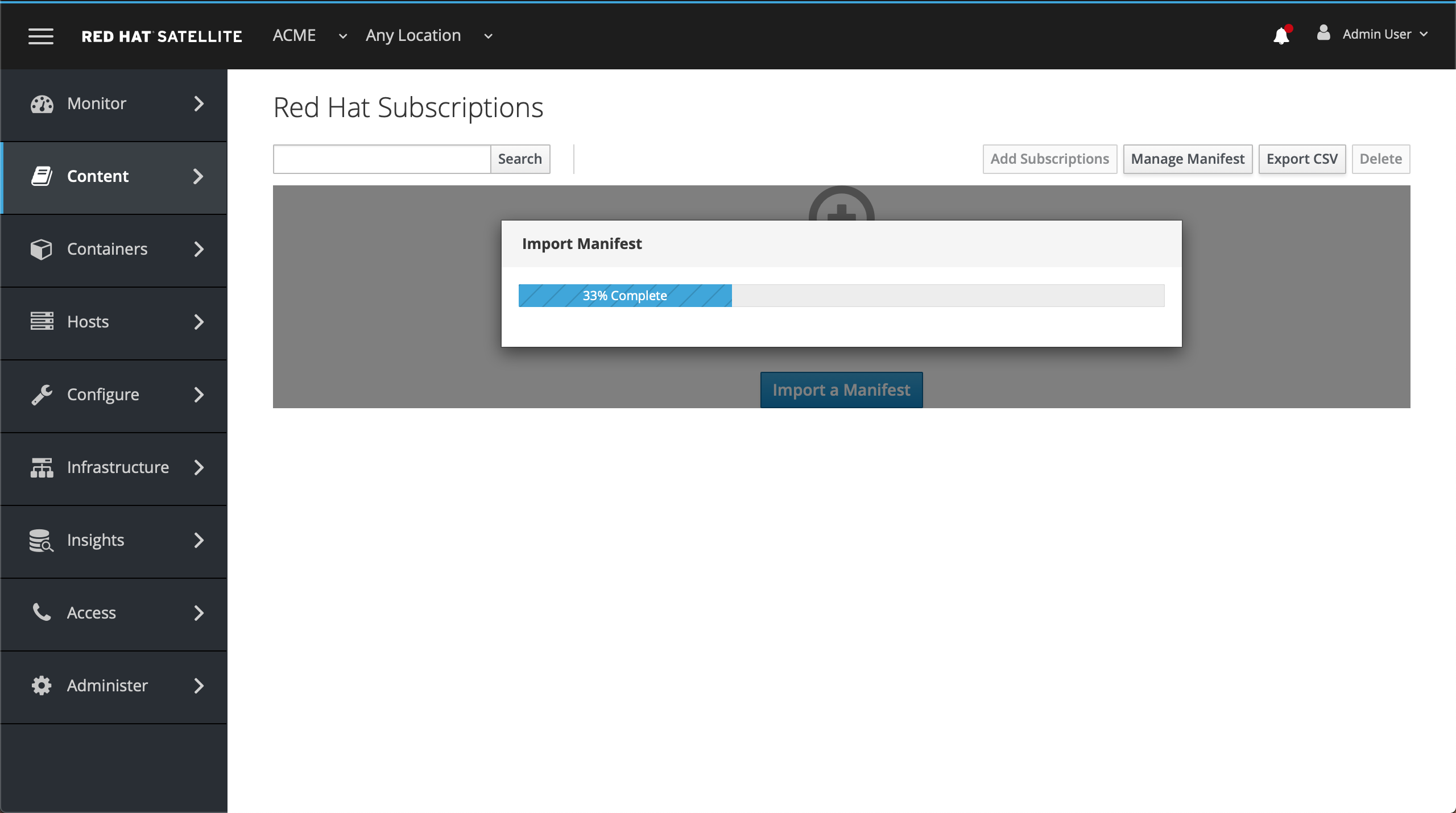Select Insights in the sidebar

tap(114, 541)
